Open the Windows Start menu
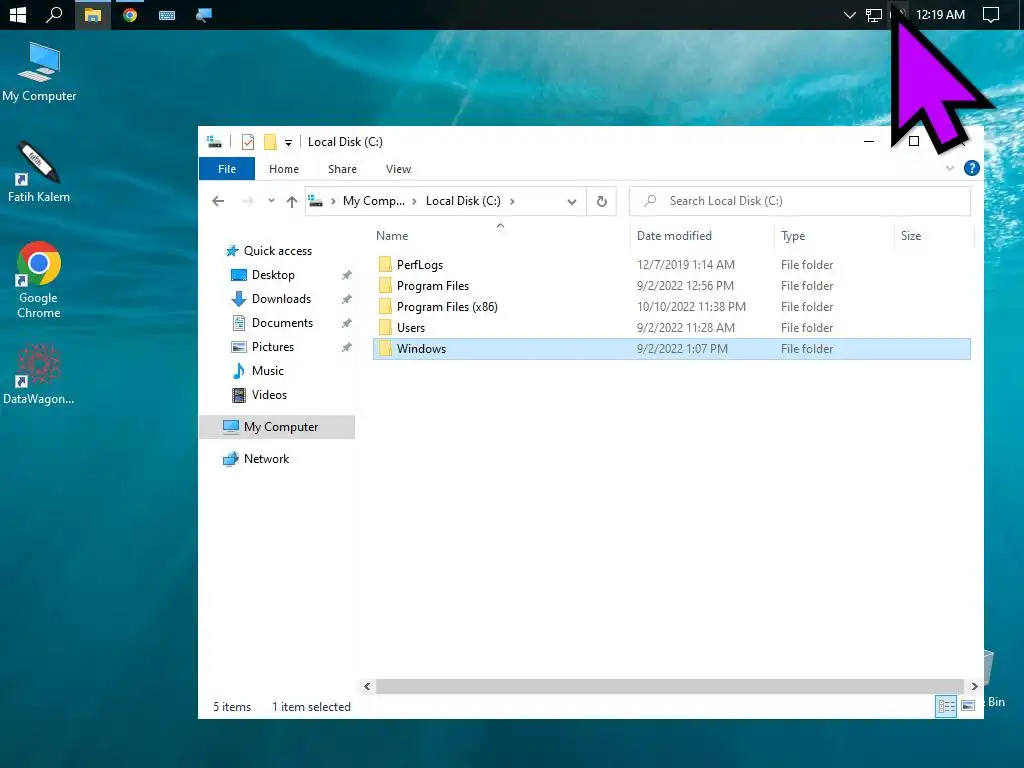This screenshot has height=768, width=1024. click(x=18, y=14)
